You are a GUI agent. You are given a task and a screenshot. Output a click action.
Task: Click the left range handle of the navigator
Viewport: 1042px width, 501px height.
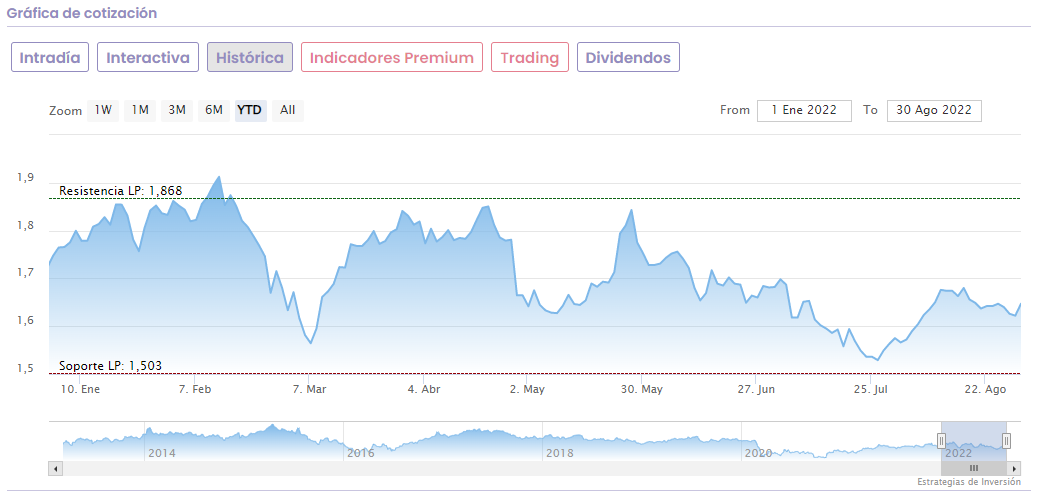pyautogui.click(x=941, y=441)
